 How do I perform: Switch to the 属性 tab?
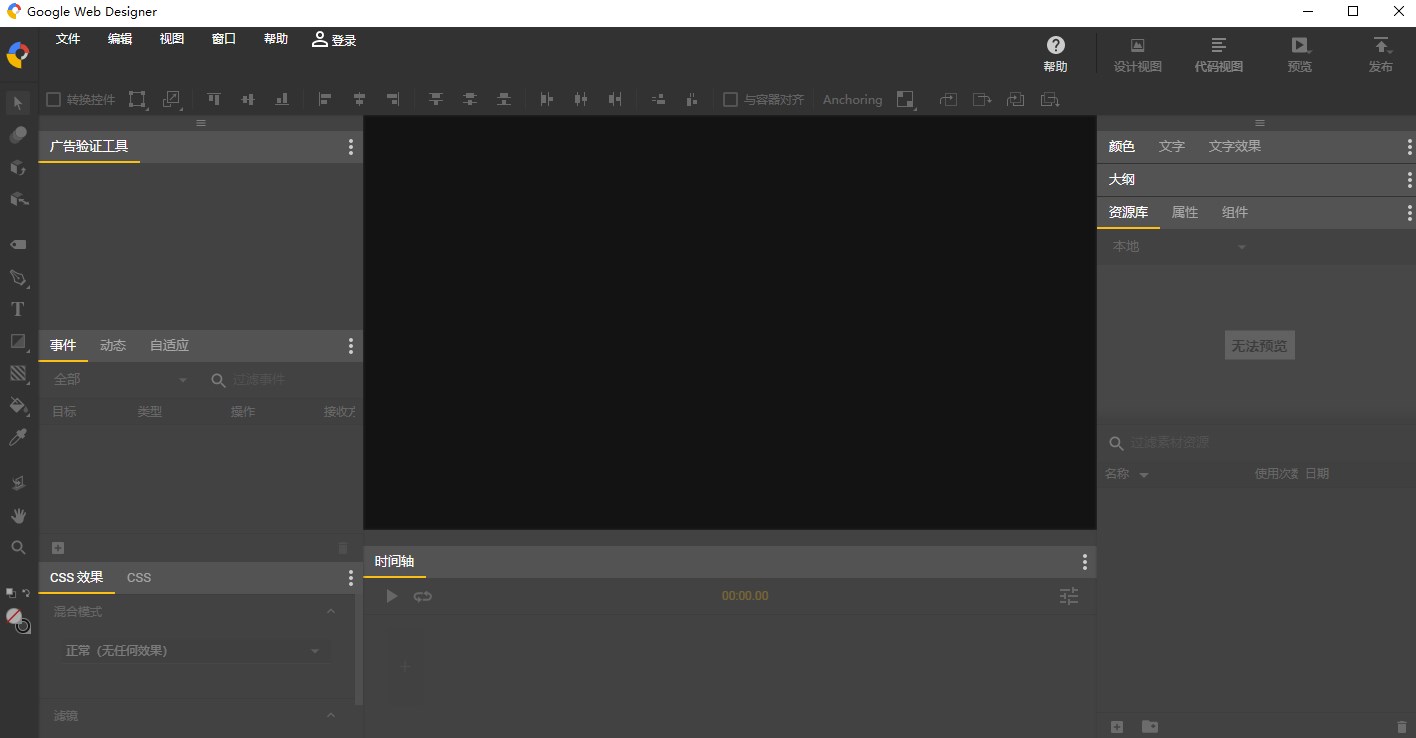click(1184, 212)
